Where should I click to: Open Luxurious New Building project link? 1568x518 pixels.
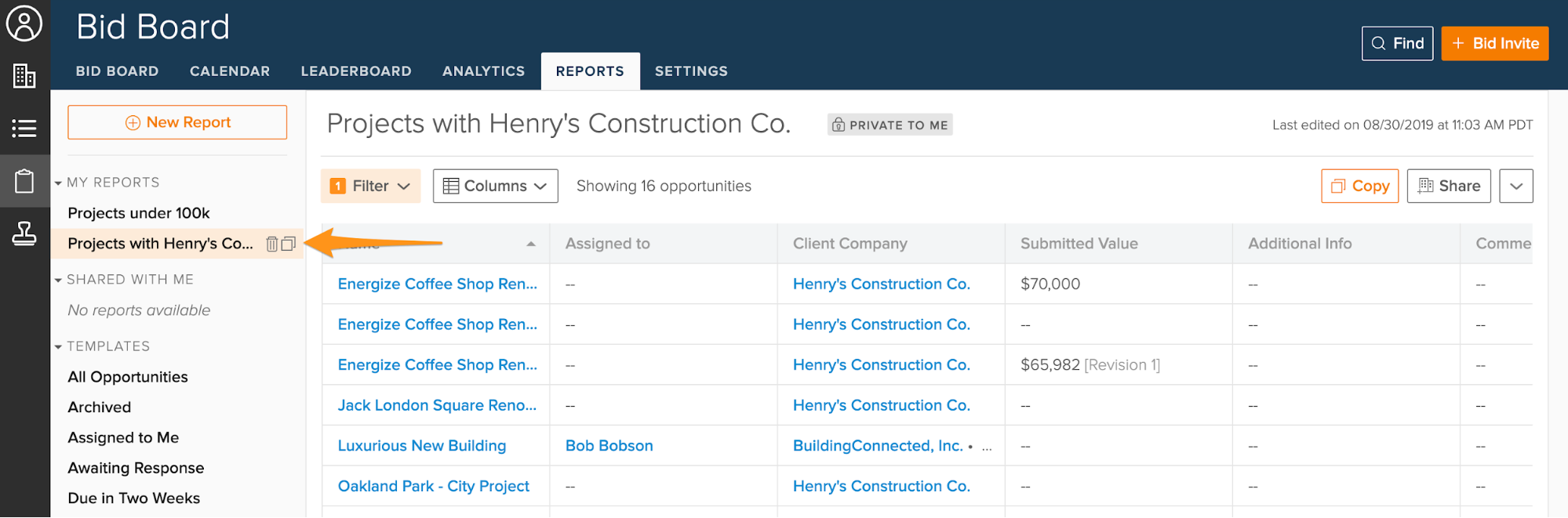click(x=422, y=446)
